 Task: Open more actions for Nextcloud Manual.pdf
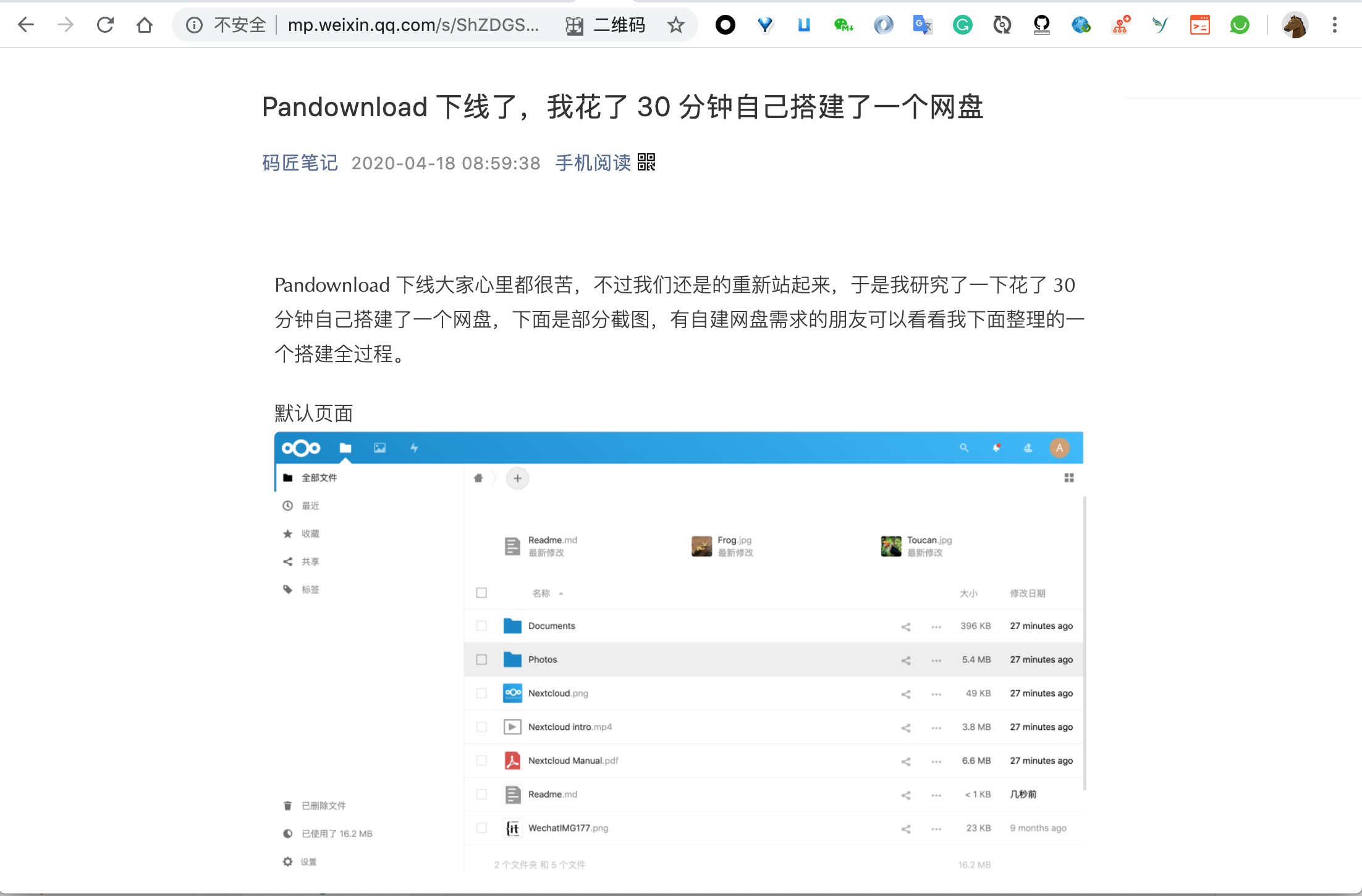(x=936, y=761)
